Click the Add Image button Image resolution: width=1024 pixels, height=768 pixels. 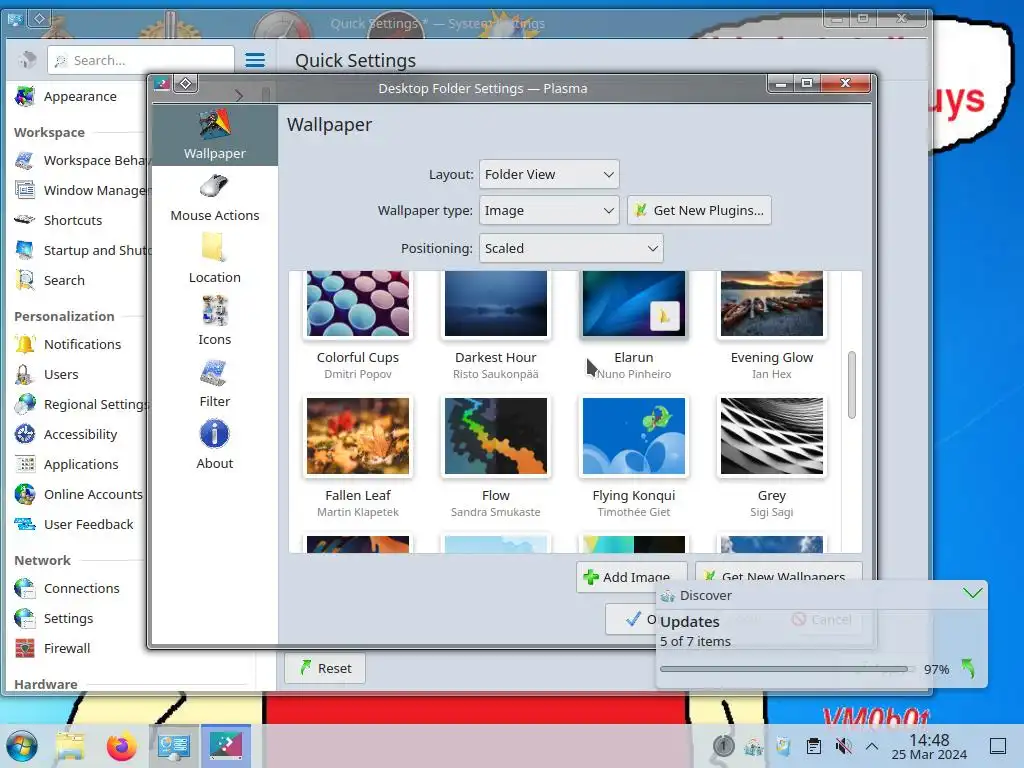(x=631, y=577)
